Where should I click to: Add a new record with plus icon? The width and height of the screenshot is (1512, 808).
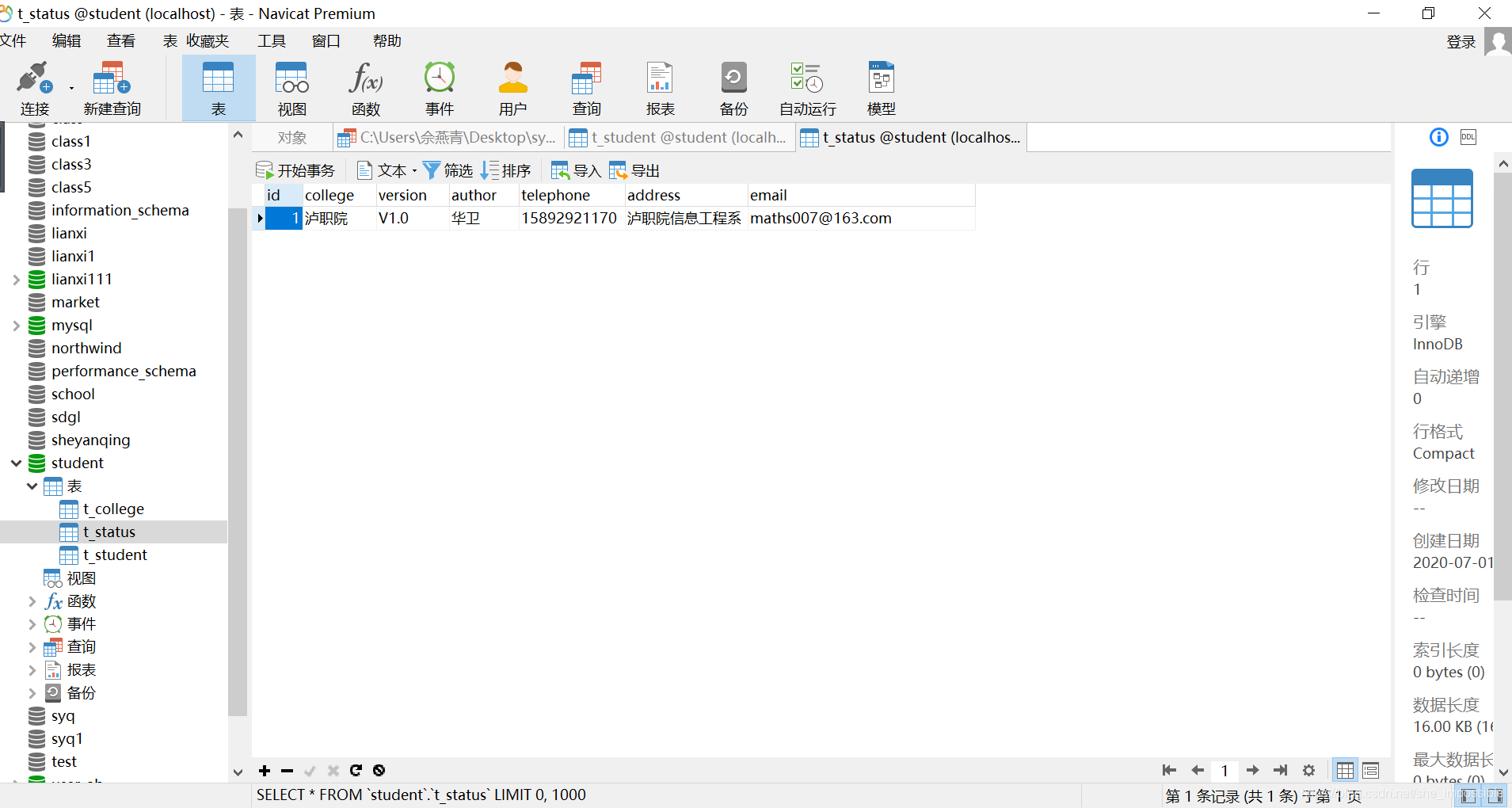[x=265, y=771]
